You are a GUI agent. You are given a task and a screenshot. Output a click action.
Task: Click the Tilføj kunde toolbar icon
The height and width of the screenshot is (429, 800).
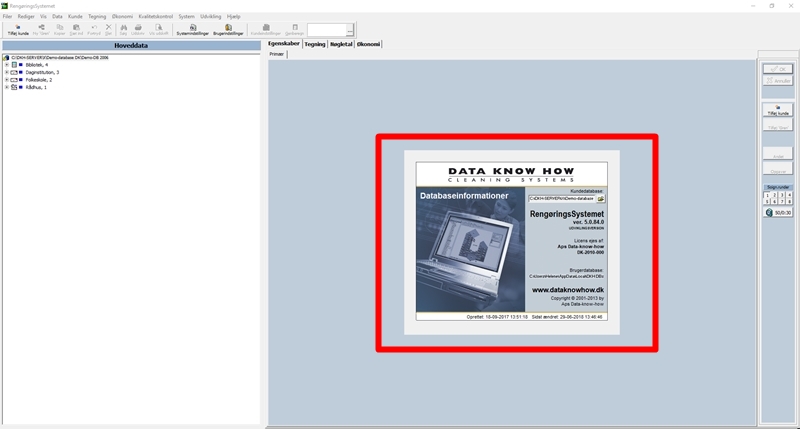(x=18, y=30)
